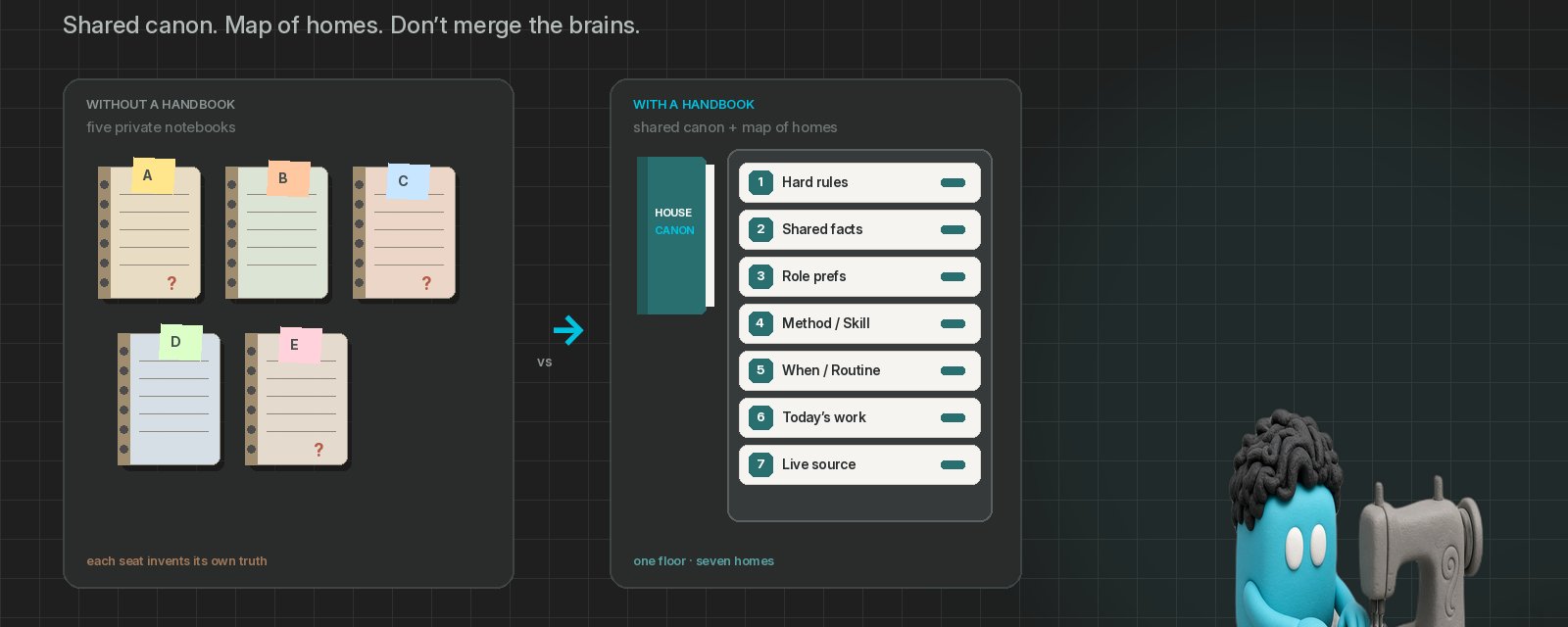Click "each seat invents its own truth" caption

[x=176, y=561]
